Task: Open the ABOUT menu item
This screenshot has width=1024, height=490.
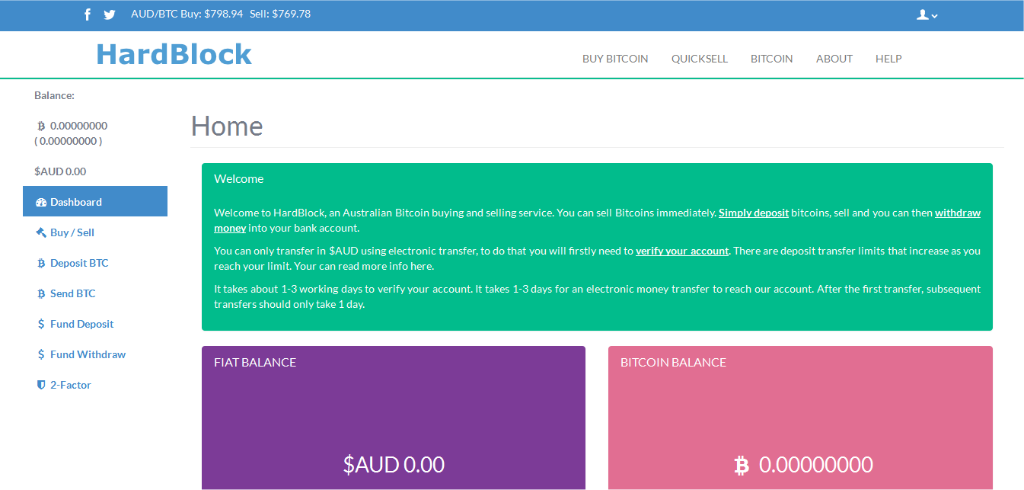Action: (x=834, y=59)
